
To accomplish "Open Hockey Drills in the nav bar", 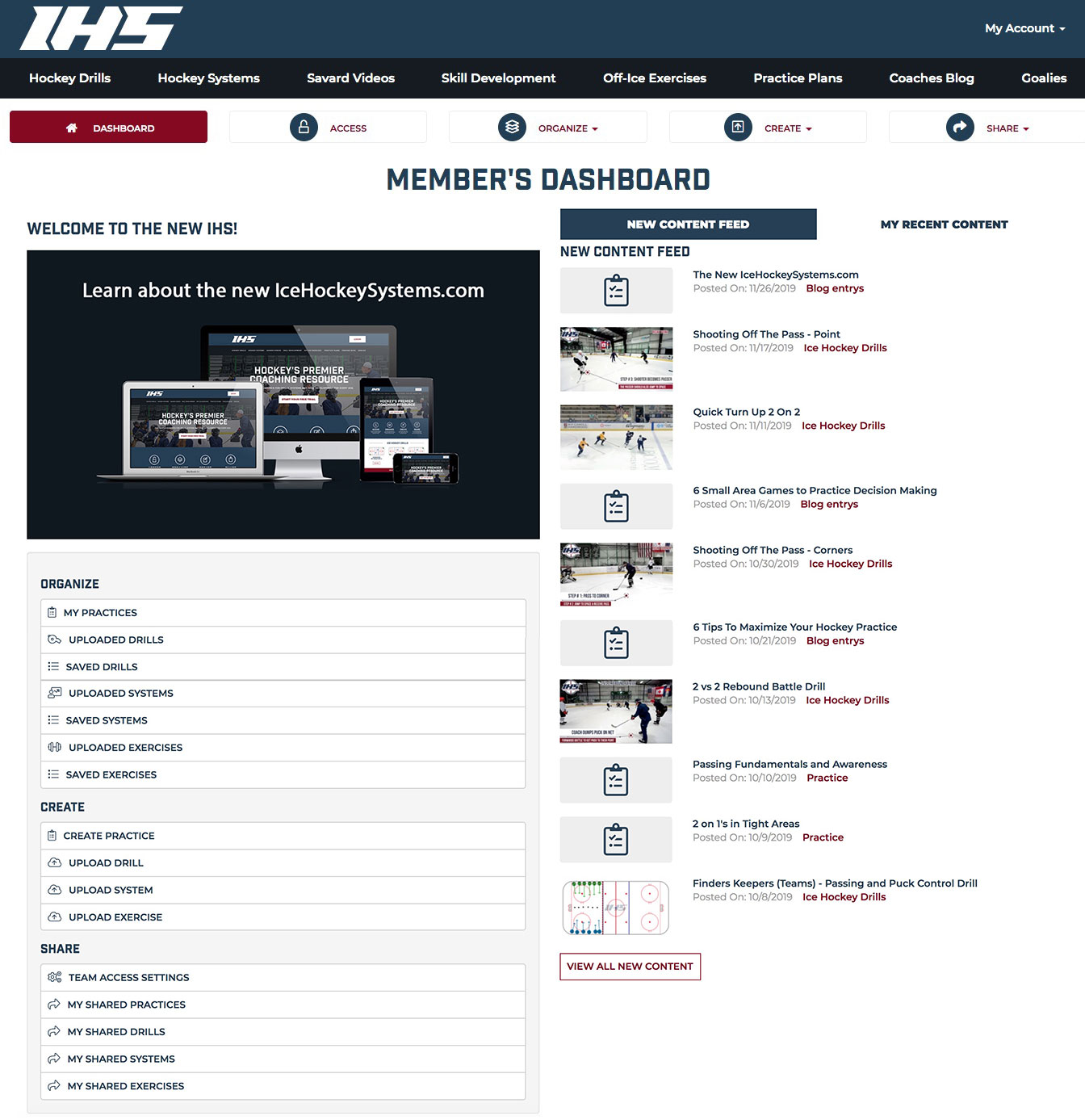I will (x=70, y=78).
